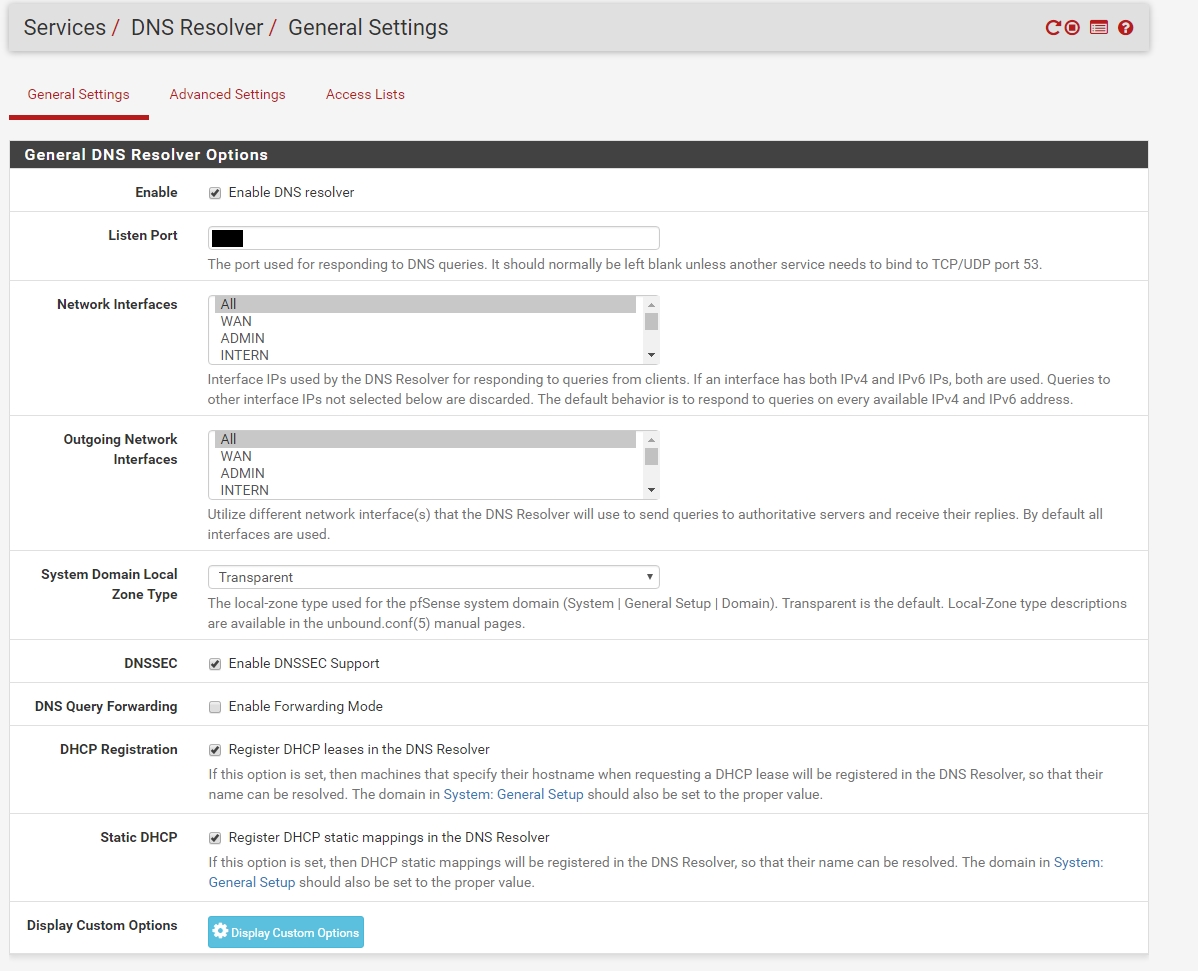Viewport: 1198px width, 971px height.
Task: Select ADMIN in Outgoing Network Interfaces list
Action: point(425,473)
